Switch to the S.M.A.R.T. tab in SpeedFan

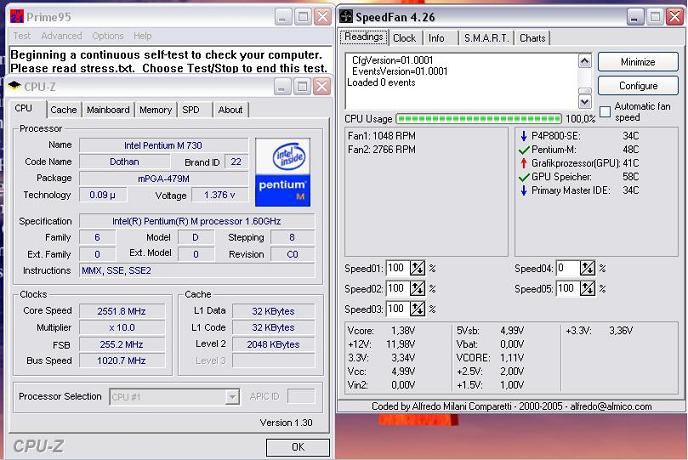point(486,38)
